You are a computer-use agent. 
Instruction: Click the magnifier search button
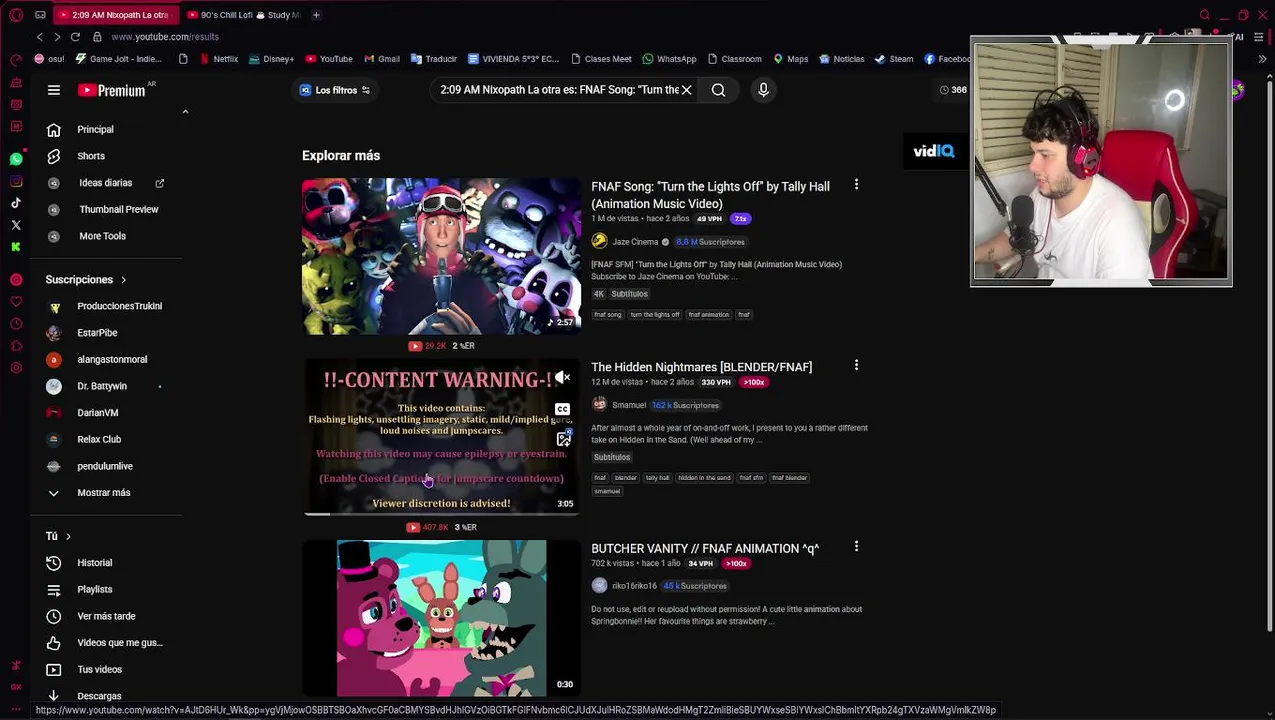(x=718, y=90)
